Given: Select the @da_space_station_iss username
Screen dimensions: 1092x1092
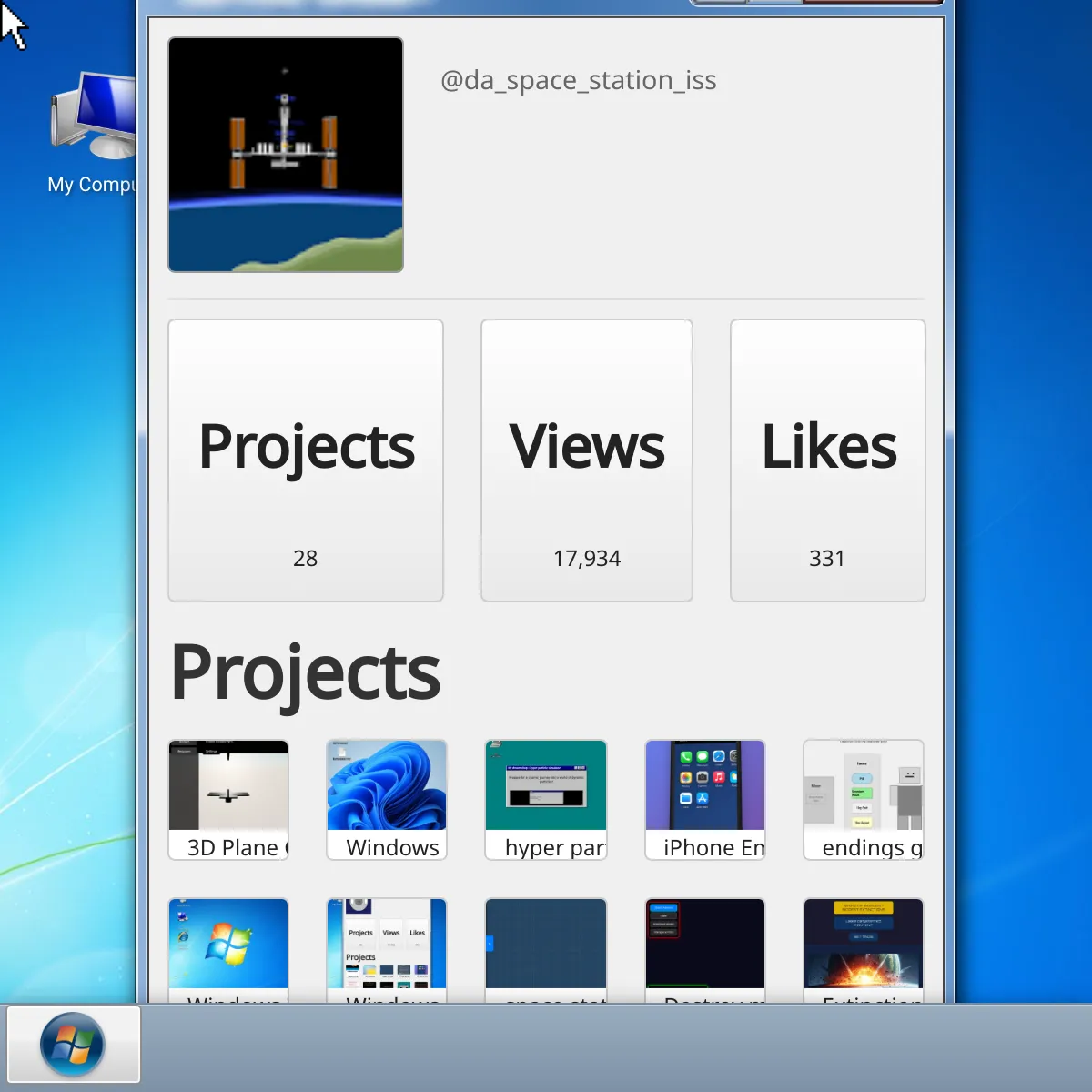Looking at the screenshot, I should click(x=579, y=80).
